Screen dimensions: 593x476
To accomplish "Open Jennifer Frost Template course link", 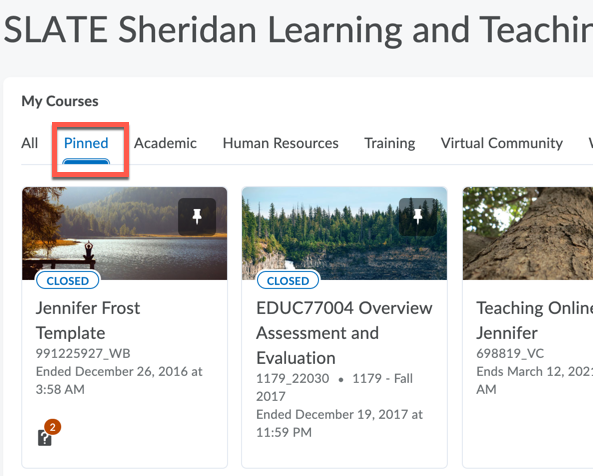I will (88, 321).
